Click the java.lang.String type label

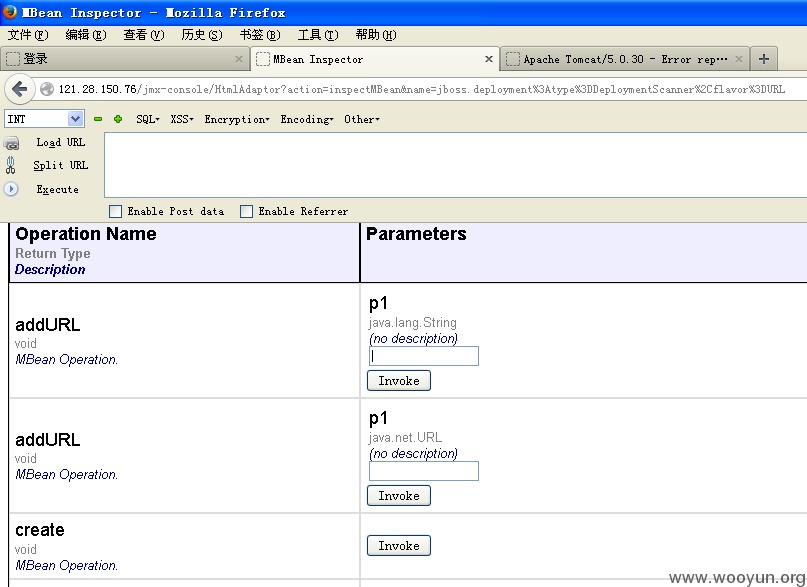tap(413, 323)
